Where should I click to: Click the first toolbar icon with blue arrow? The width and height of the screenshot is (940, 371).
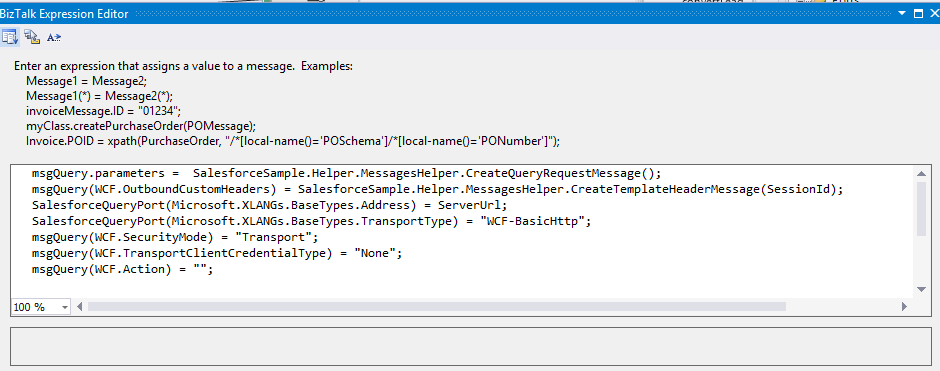(10, 37)
